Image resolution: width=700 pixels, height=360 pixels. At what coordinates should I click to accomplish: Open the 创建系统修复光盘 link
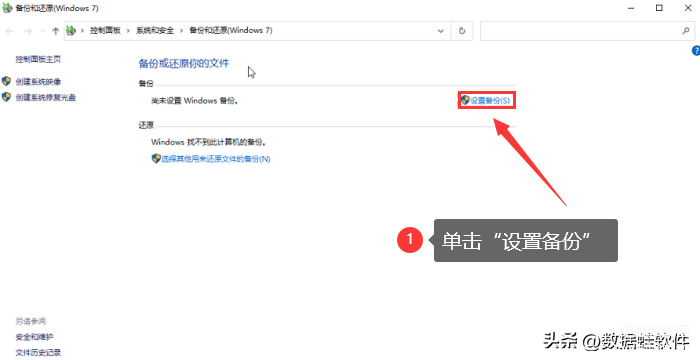click(x=46, y=97)
